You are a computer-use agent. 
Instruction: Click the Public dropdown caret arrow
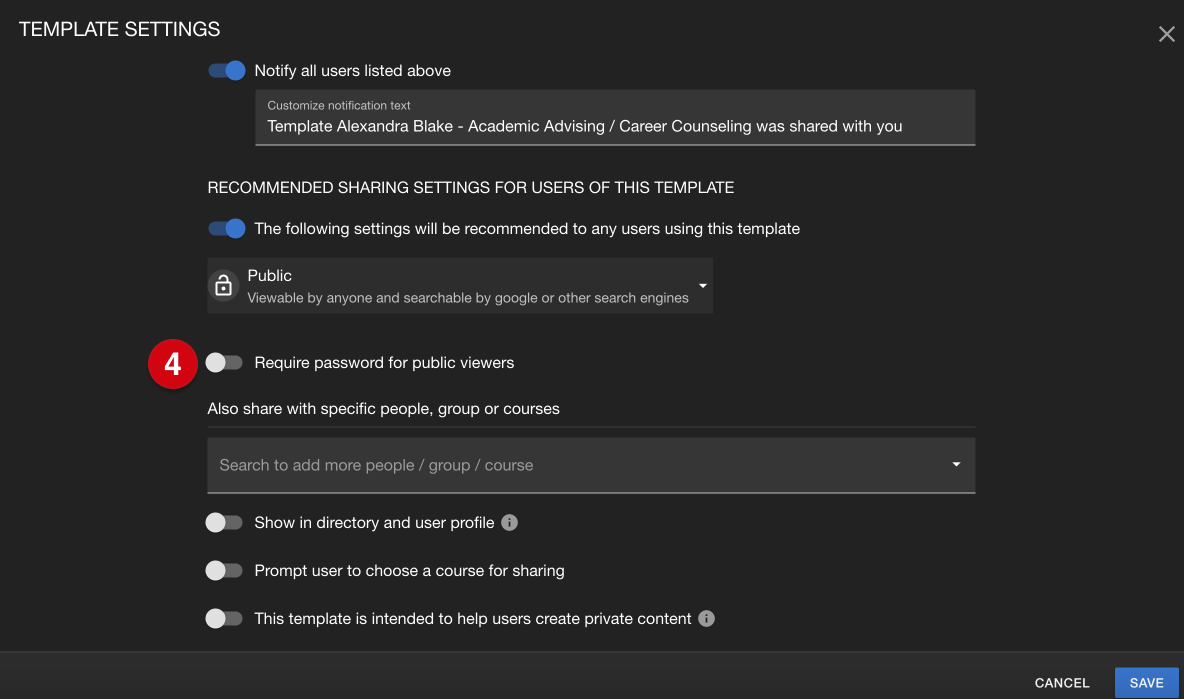click(x=702, y=285)
